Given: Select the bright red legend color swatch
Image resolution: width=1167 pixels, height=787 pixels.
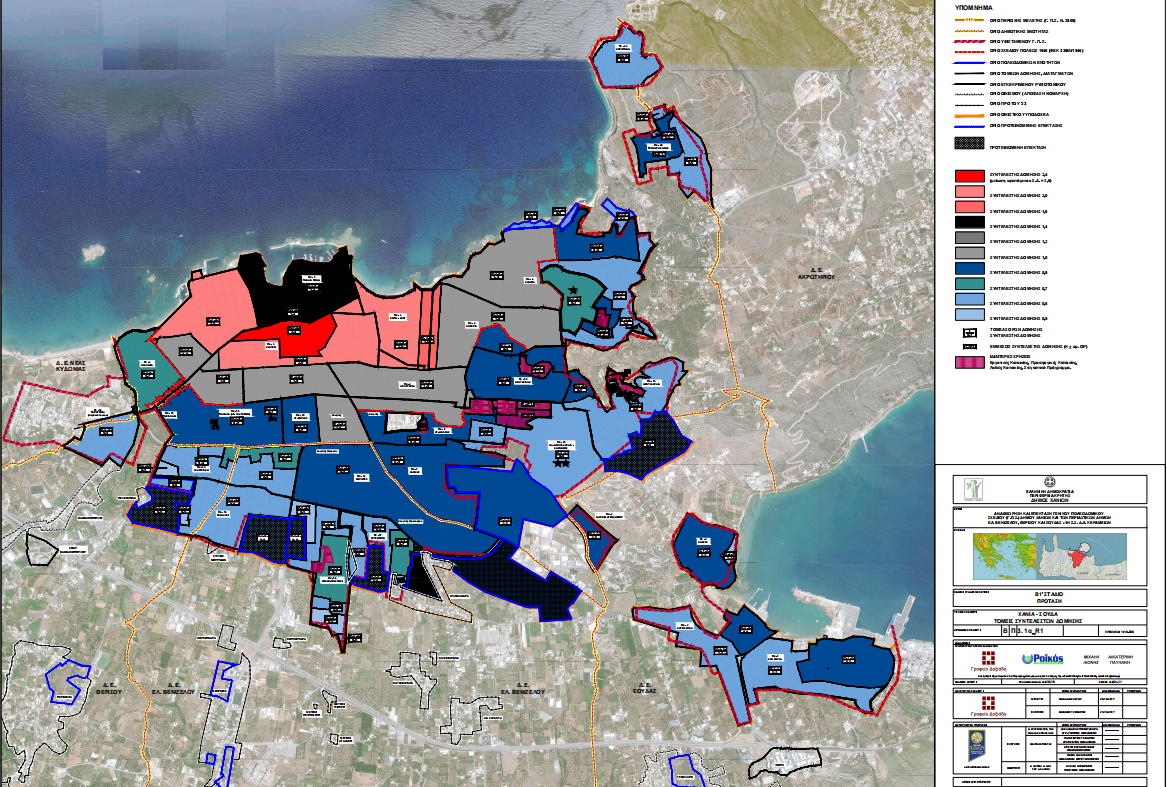Looking at the screenshot, I should point(969,176).
